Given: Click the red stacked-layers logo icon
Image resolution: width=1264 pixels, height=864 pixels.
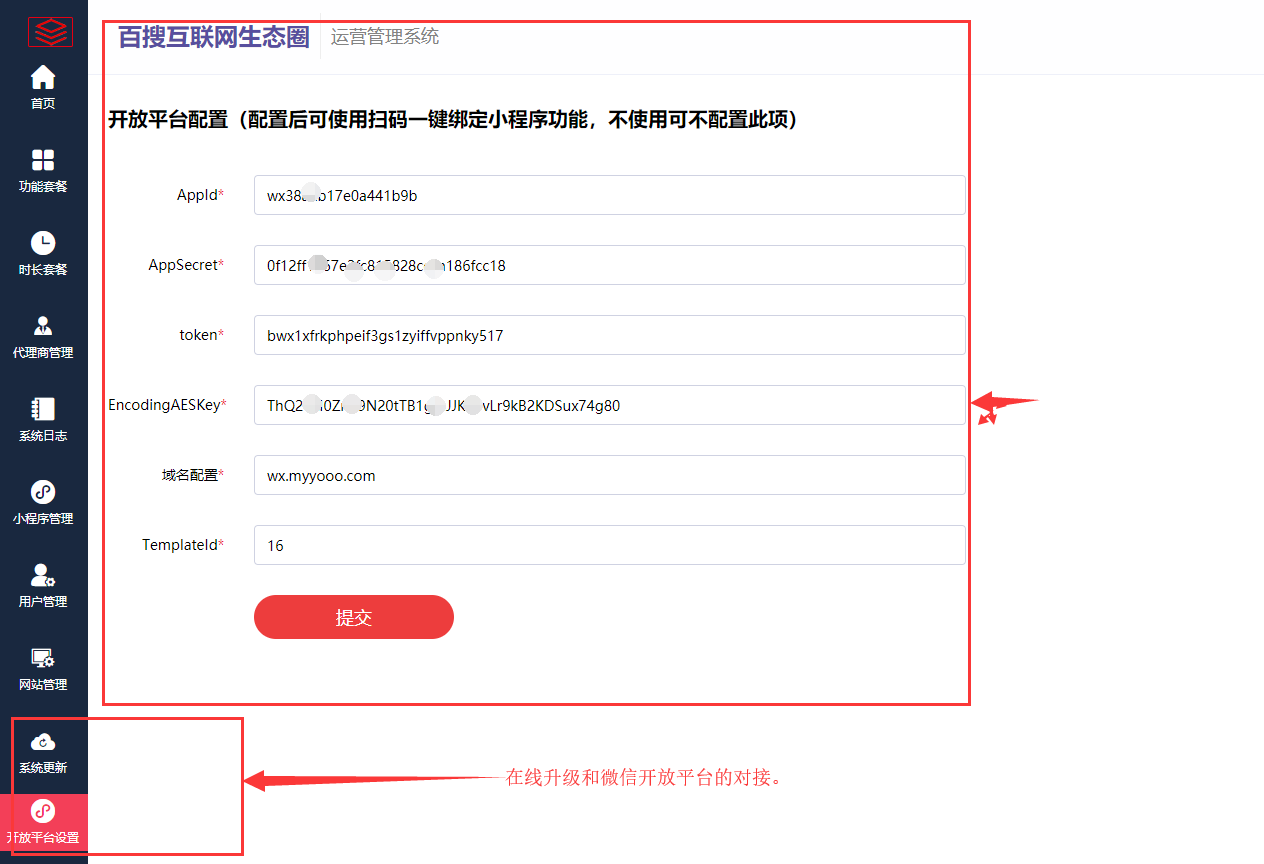Looking at the screenshot, I should pyautogui.click(x=50, y=33).
